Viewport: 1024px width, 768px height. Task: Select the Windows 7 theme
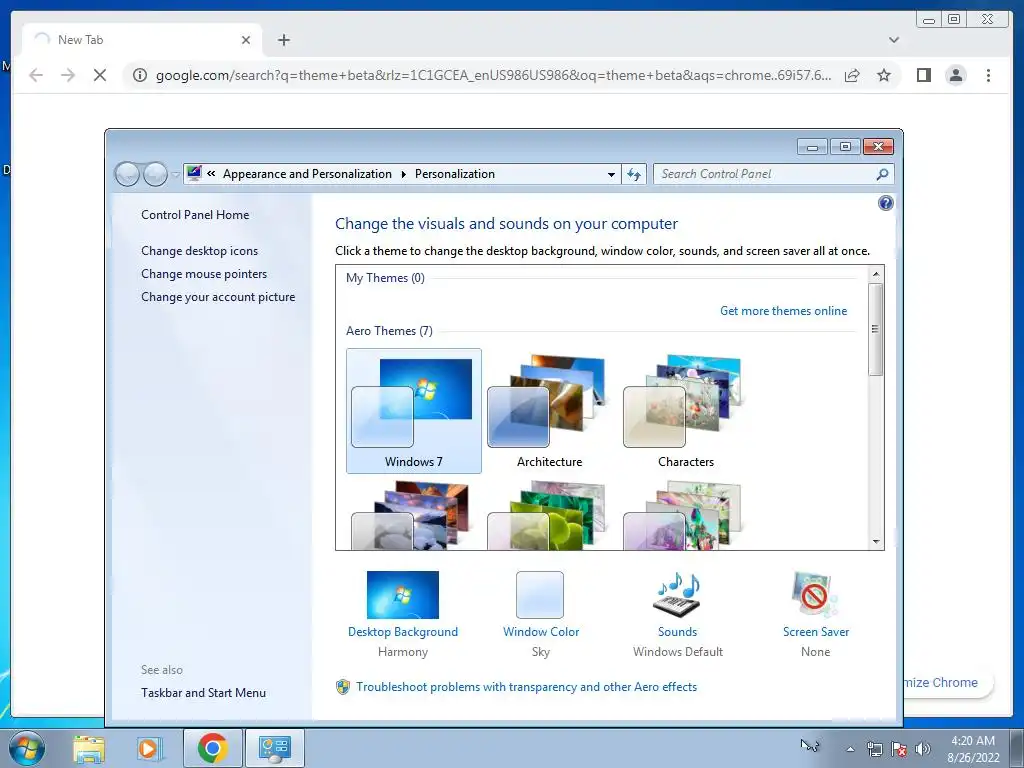(x=413, y=410)
